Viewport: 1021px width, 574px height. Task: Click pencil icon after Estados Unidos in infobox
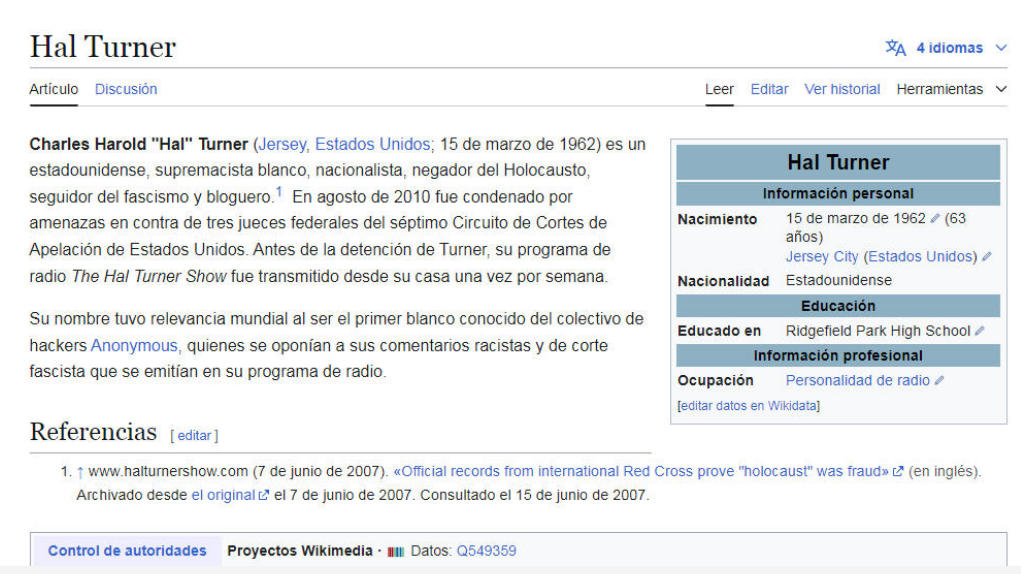987,257
